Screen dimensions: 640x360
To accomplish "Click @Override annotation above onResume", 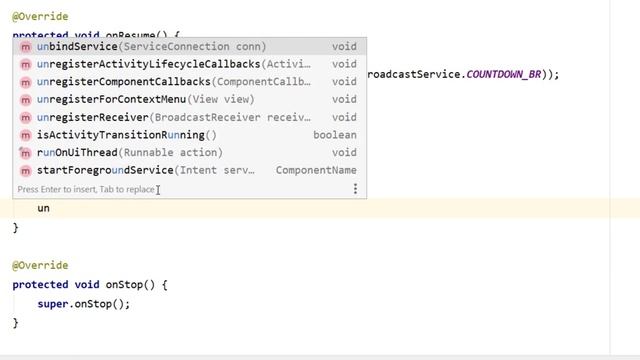I will [40, 16].
